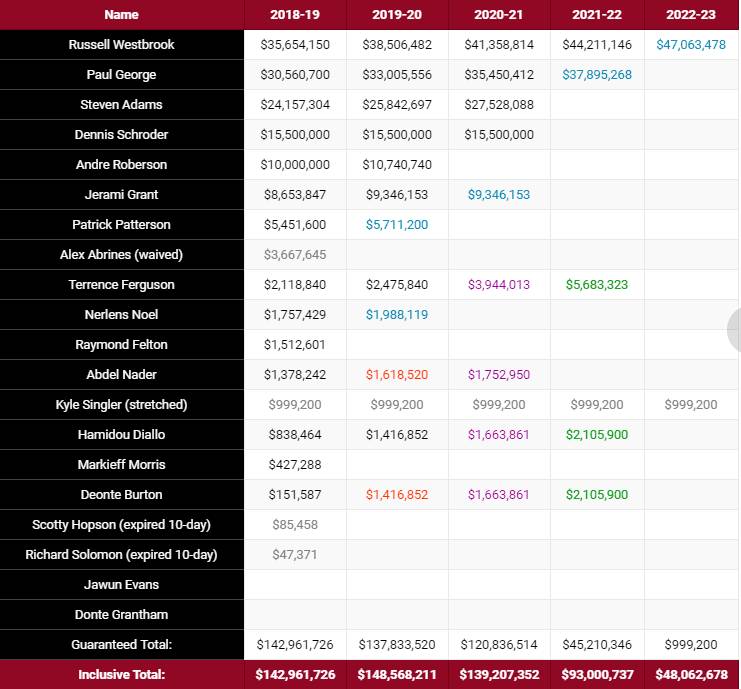Open Paul George's player link

(121, 75)
